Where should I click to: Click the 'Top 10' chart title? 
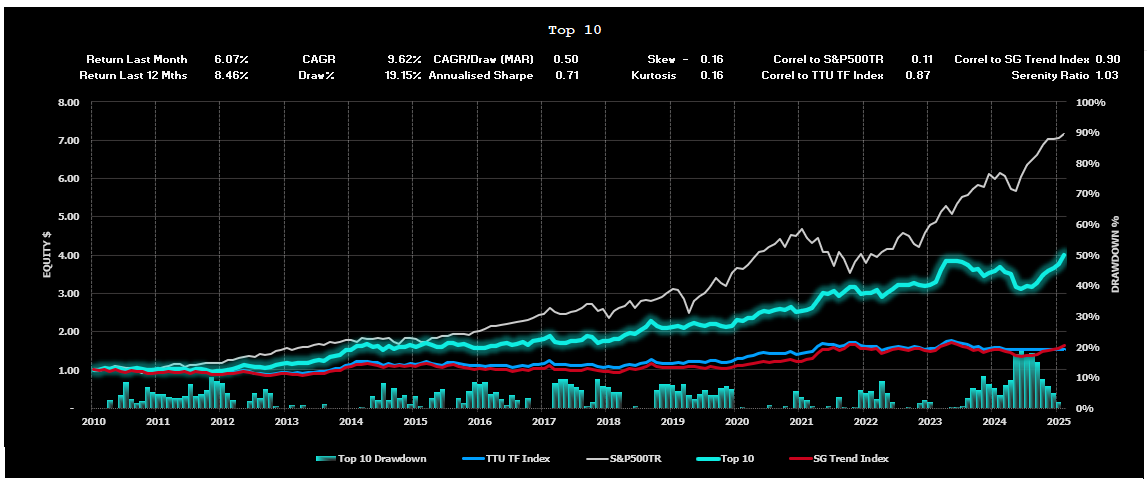tap(575, 30)
